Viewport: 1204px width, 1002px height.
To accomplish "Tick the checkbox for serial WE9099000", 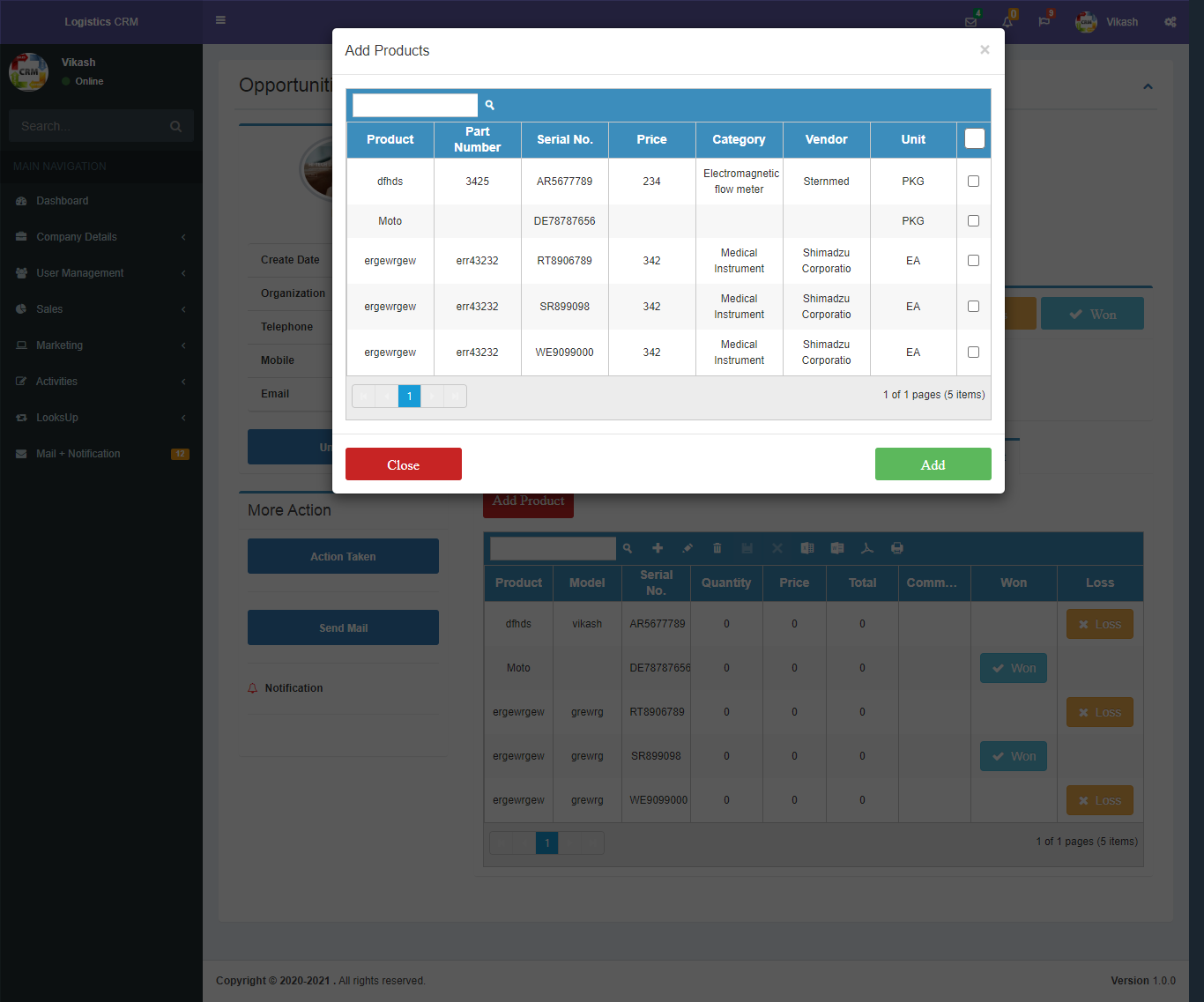I will [973, 352].
